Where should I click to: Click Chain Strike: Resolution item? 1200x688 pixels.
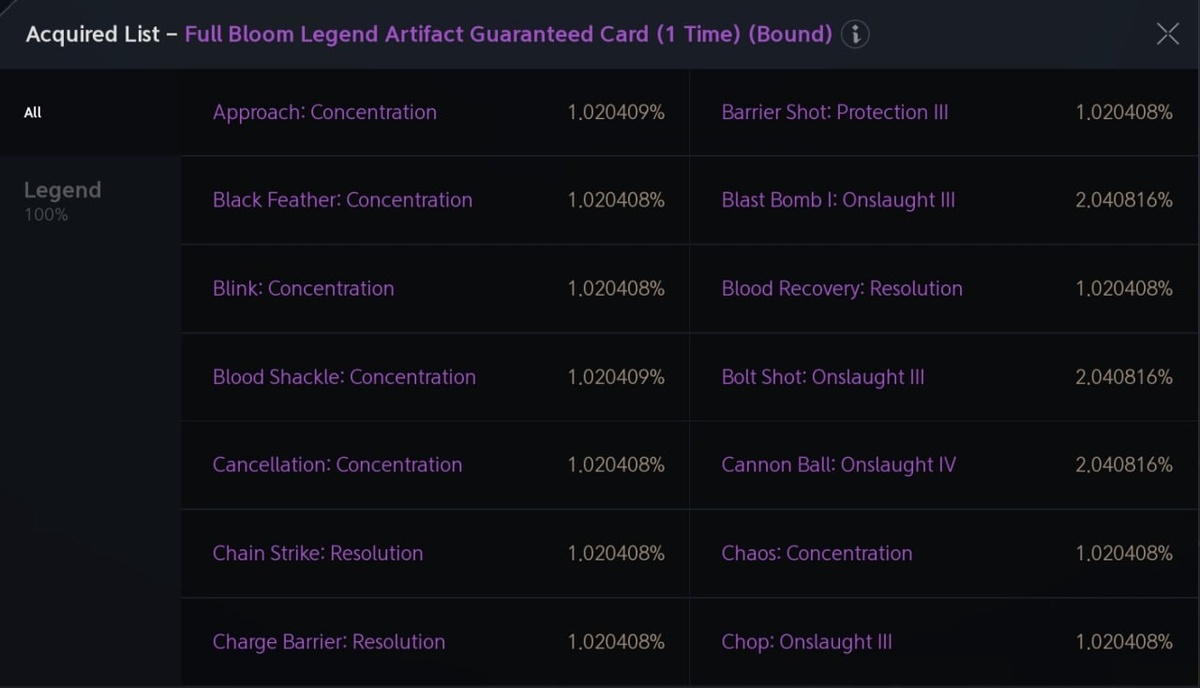318,553
